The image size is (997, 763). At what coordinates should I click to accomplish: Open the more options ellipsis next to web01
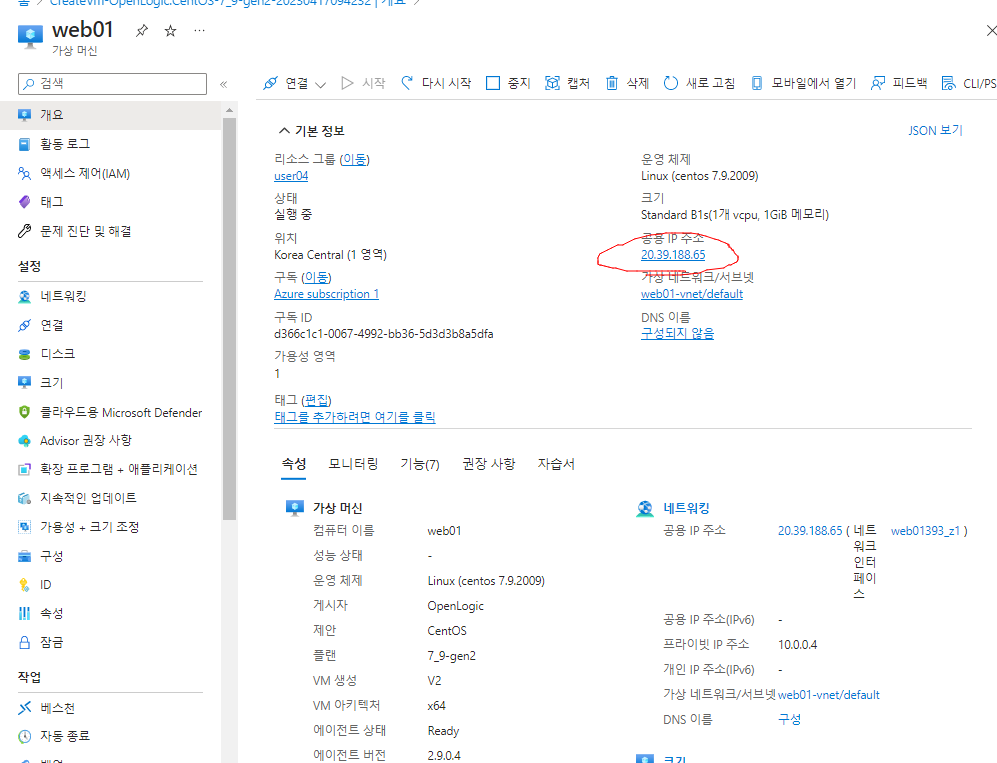200,30
